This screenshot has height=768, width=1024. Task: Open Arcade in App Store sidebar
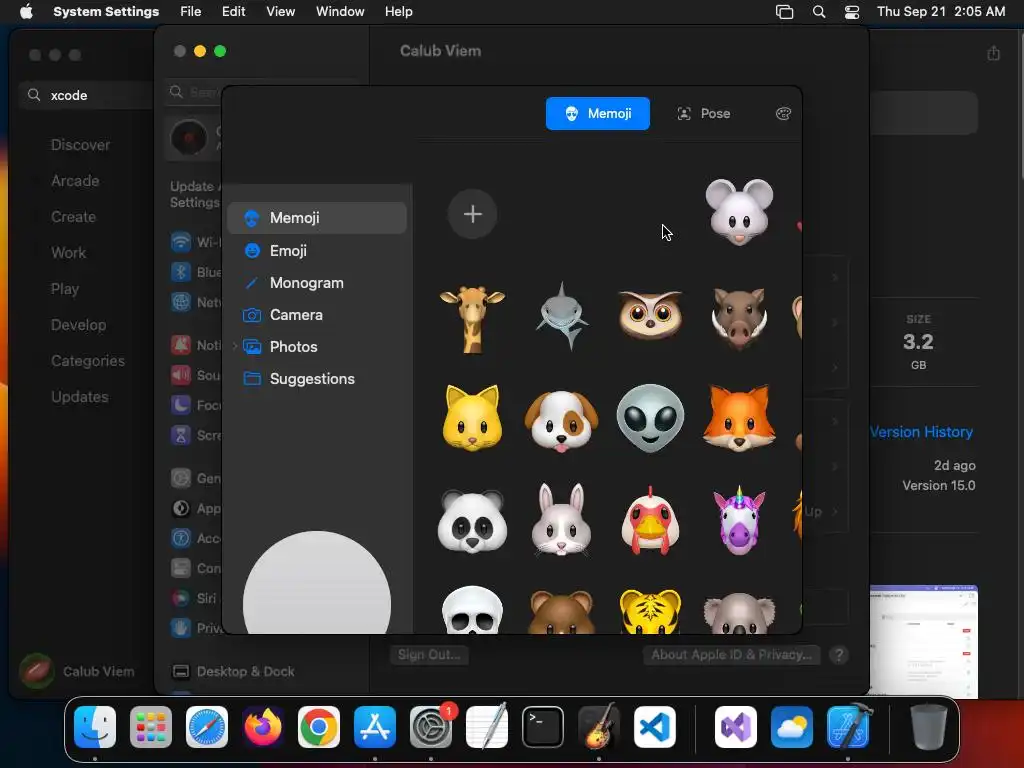click(75, 181)
